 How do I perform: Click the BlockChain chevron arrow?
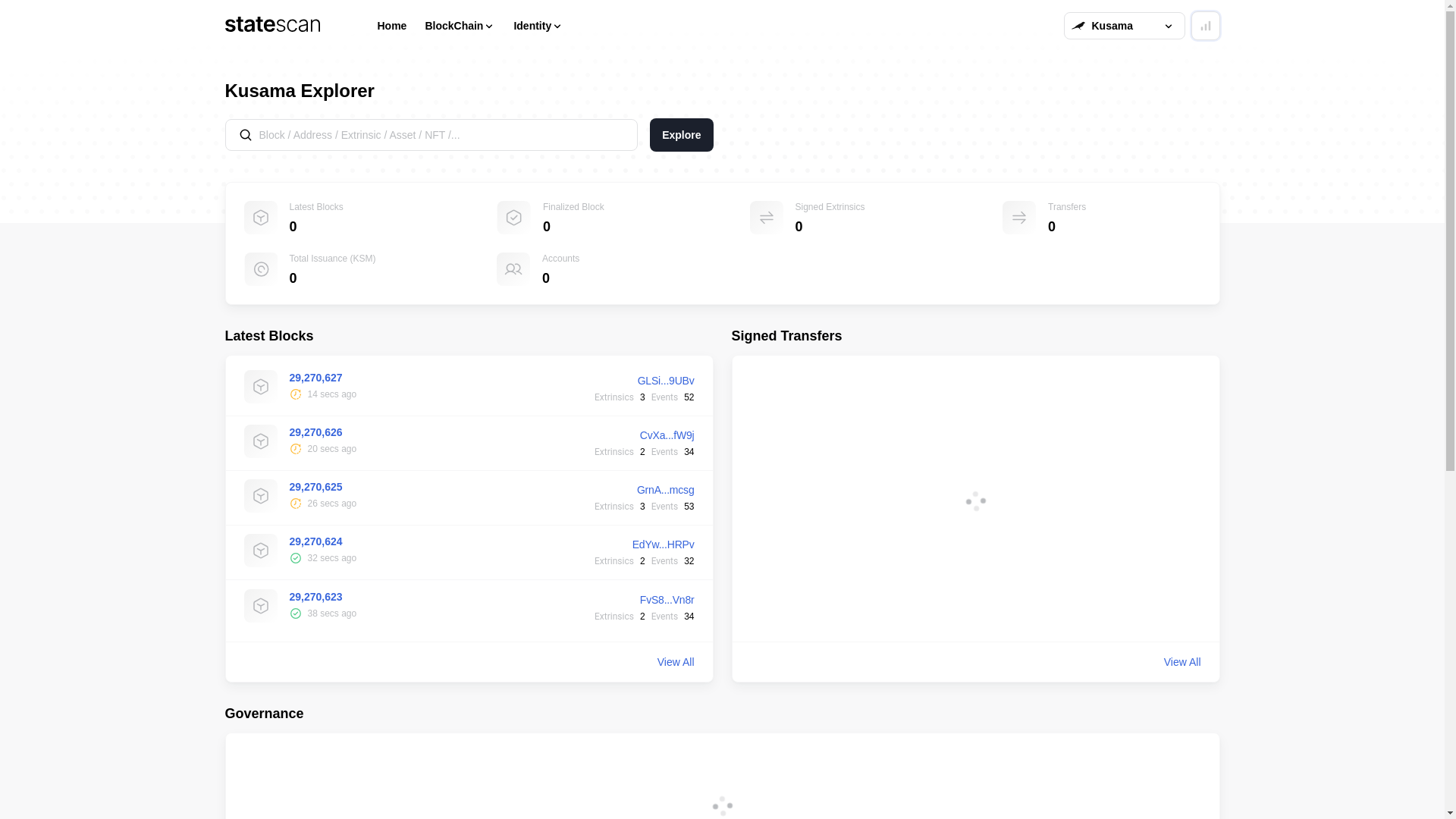(489, 27)
